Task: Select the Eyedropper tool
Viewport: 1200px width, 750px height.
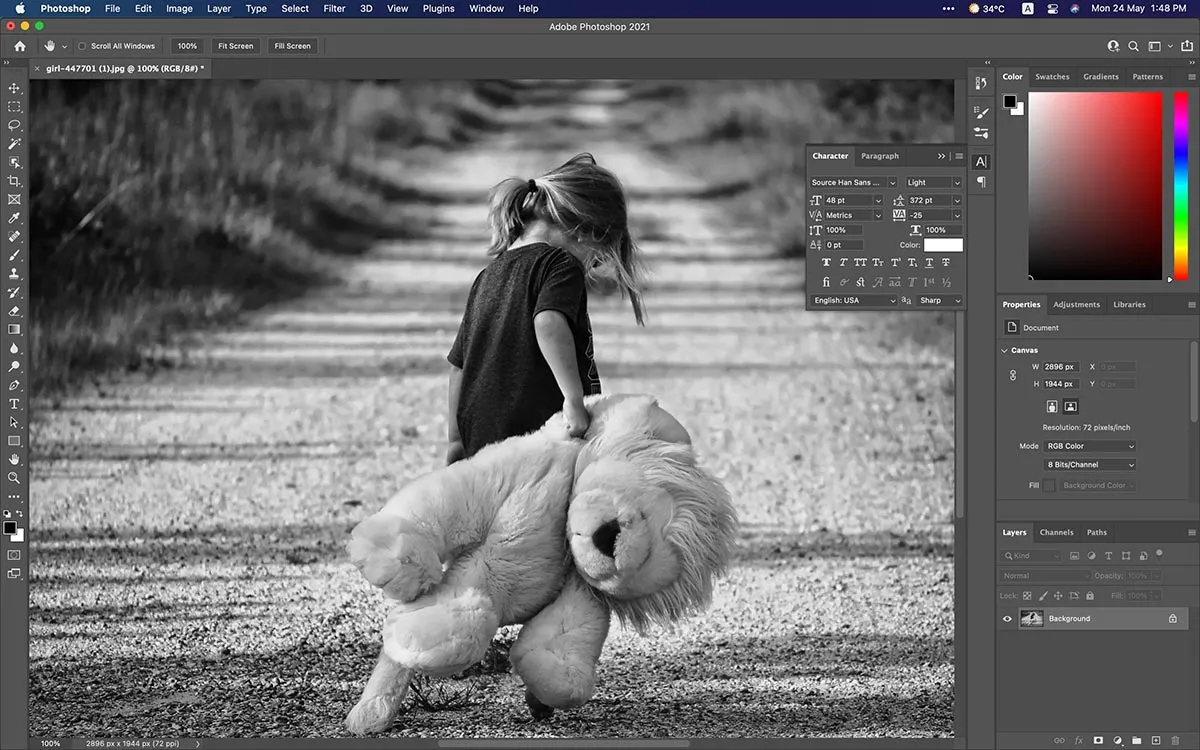Action: (x=14, y=218)
